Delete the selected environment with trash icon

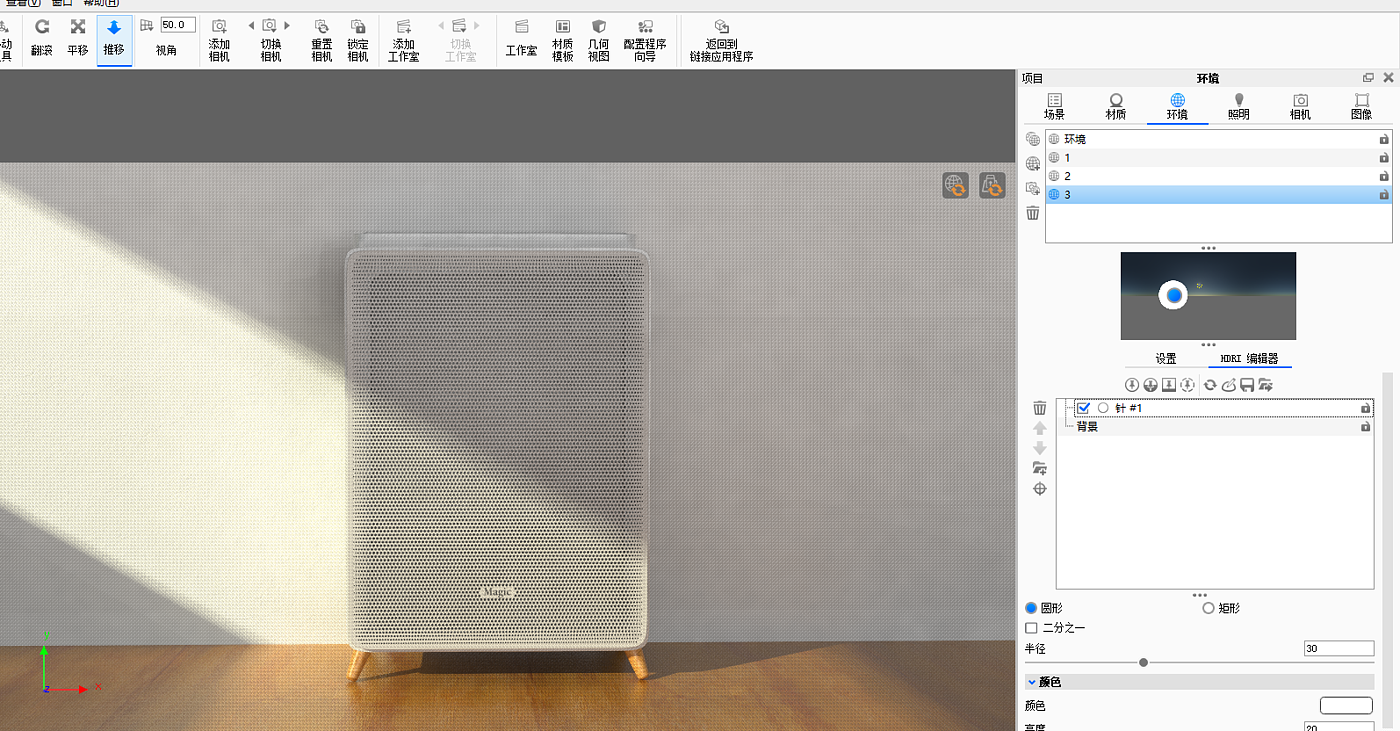click(x=1033, y=213)
